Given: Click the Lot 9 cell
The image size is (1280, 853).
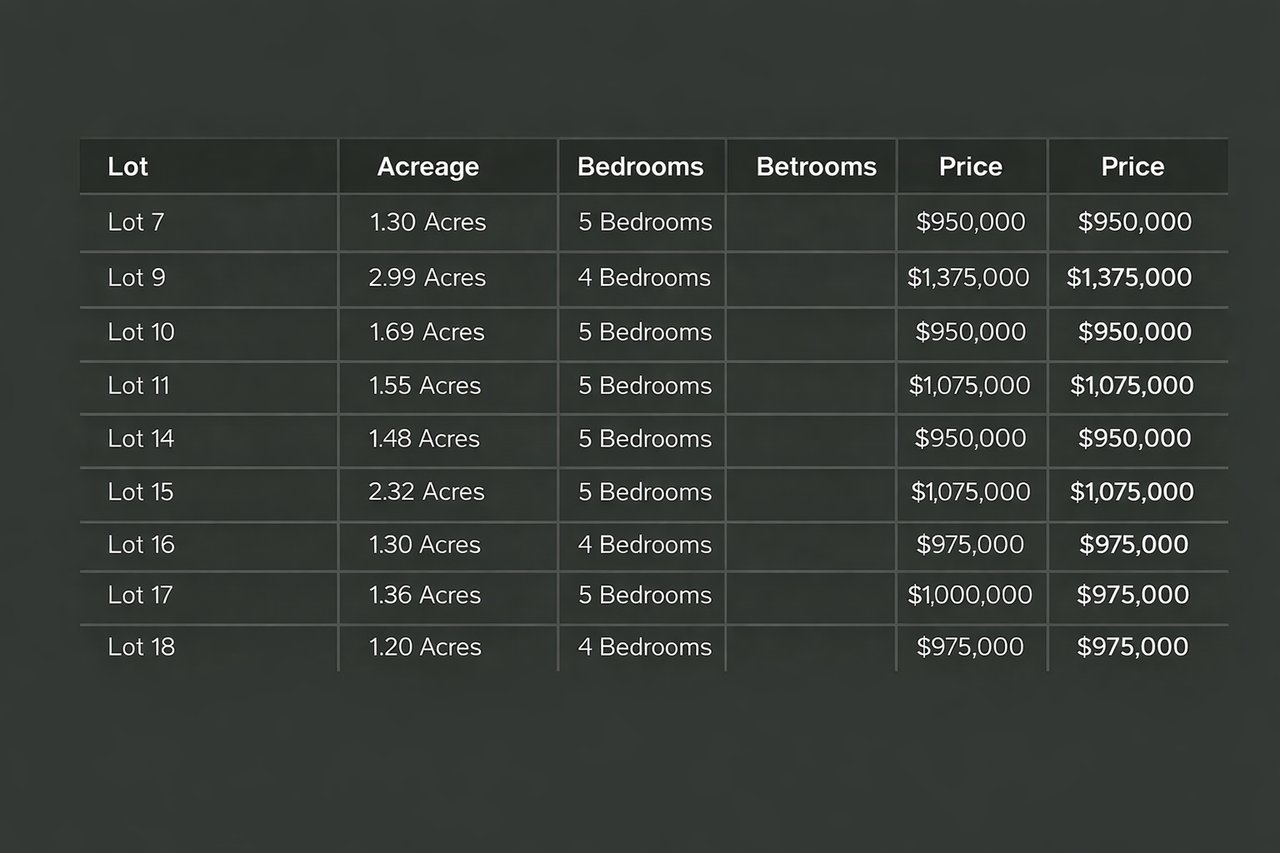Looking at the screenshot, I should point(137,277).
